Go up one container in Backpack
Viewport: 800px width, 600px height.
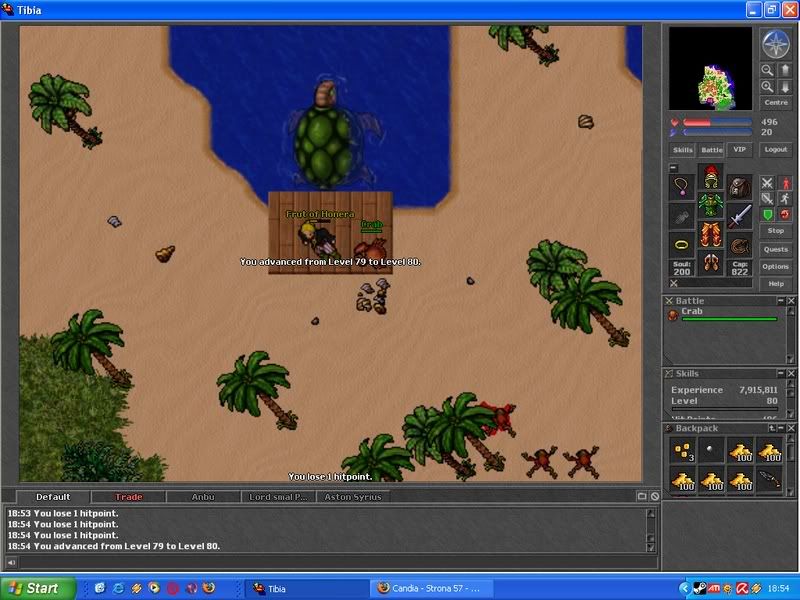click(772, 428)
